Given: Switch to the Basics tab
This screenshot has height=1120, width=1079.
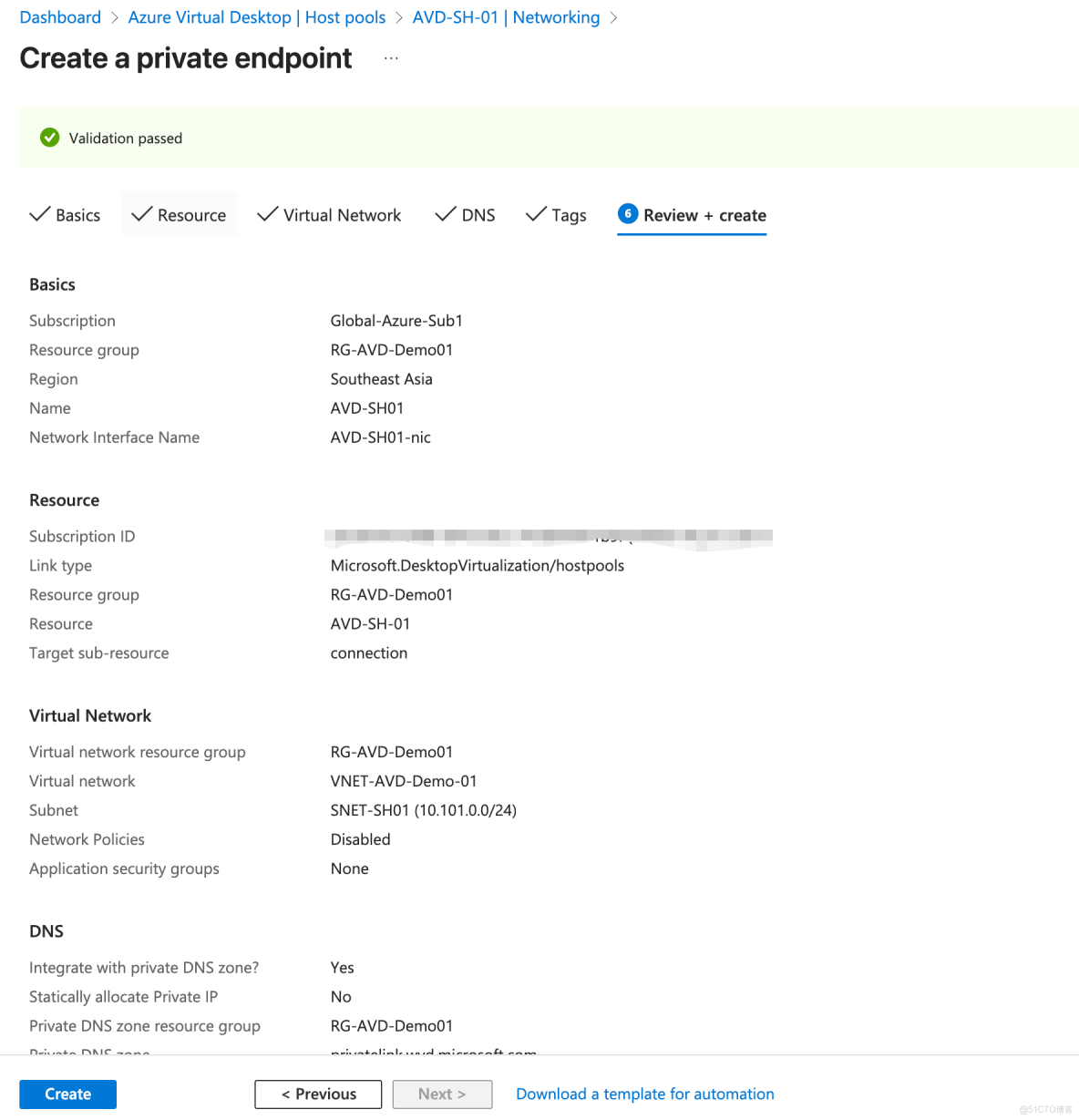Looking at the screenshot, I should 76,215.
